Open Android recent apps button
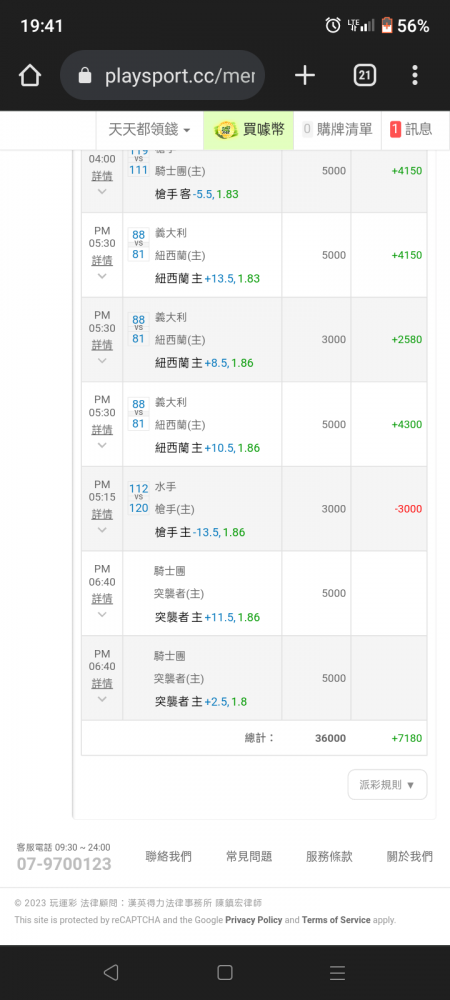Image resolution: width=450 pixels, height=1000 pixels. point(337,972)
